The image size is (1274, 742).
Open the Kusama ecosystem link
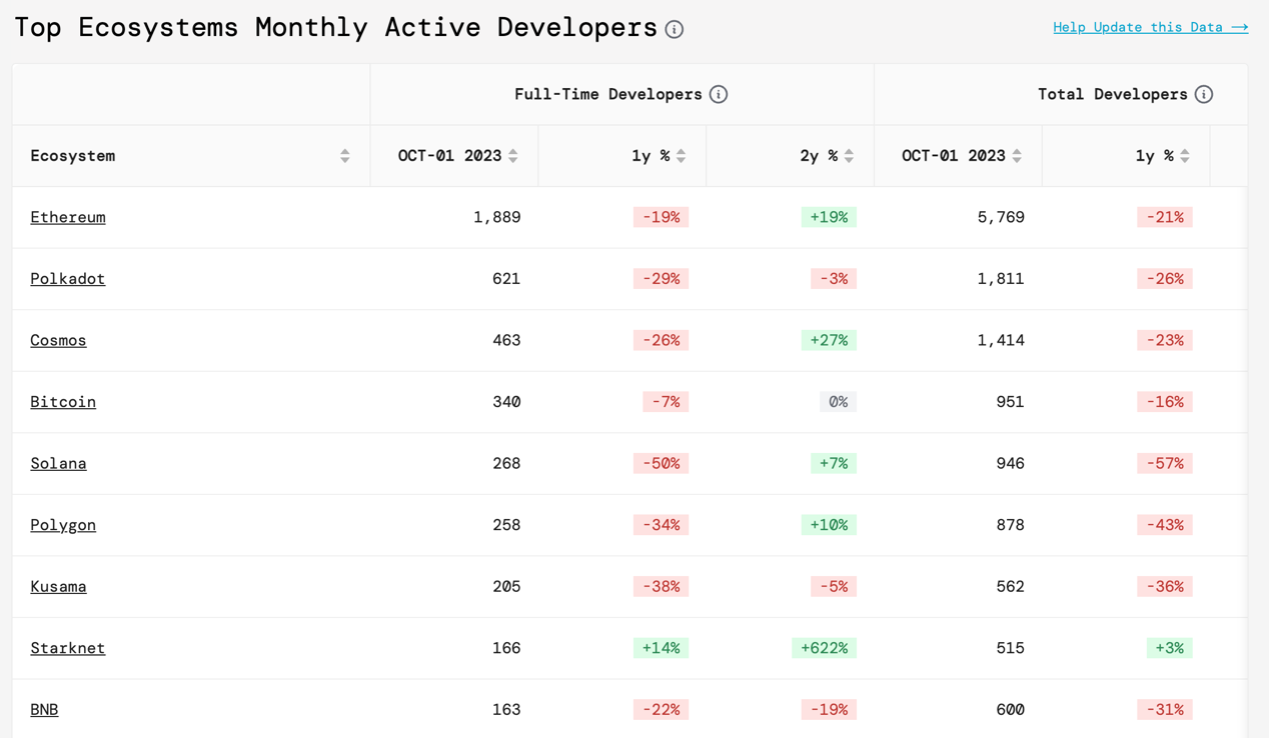tap(58, 587)
